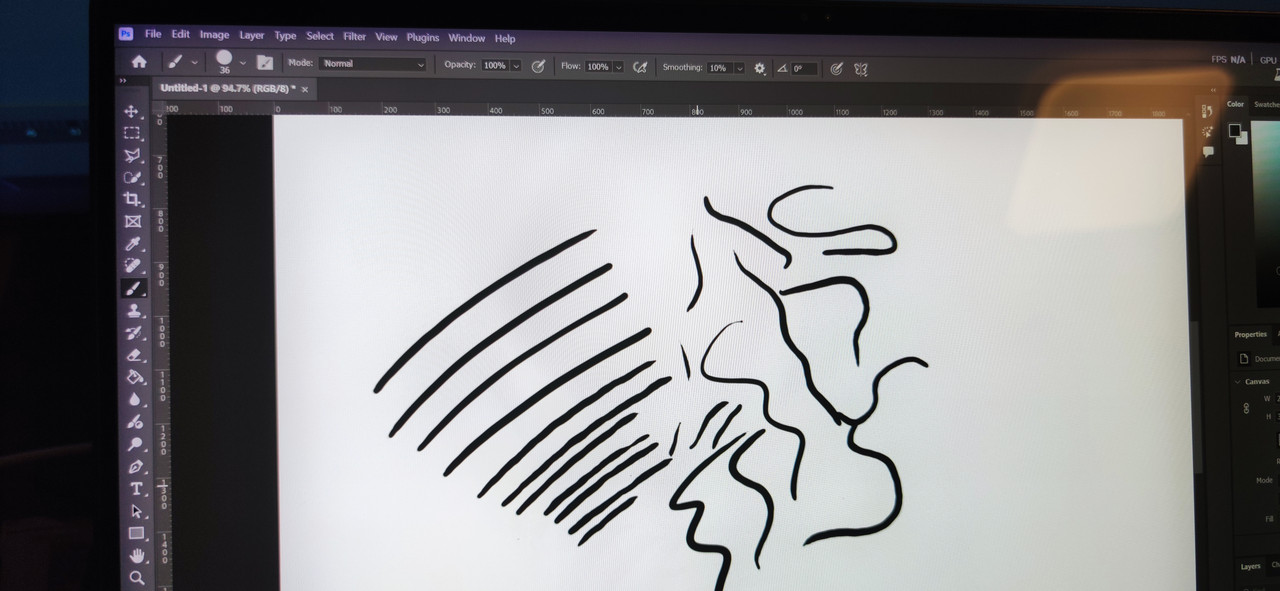
Task: Expand the Flow slider dropdown
Action: tap(618, 67)
